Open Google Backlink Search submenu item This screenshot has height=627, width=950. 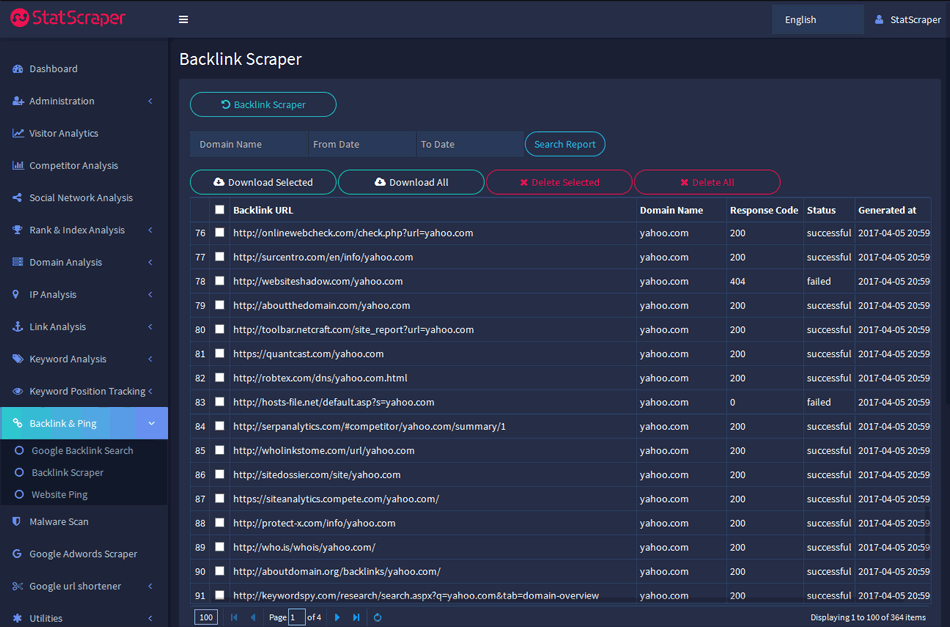pos(82,450)
